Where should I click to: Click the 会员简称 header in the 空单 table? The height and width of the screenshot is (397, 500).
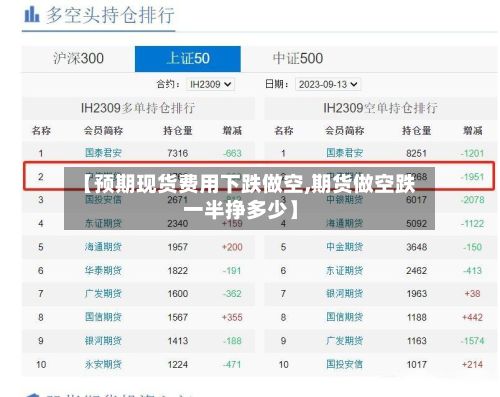345,130
